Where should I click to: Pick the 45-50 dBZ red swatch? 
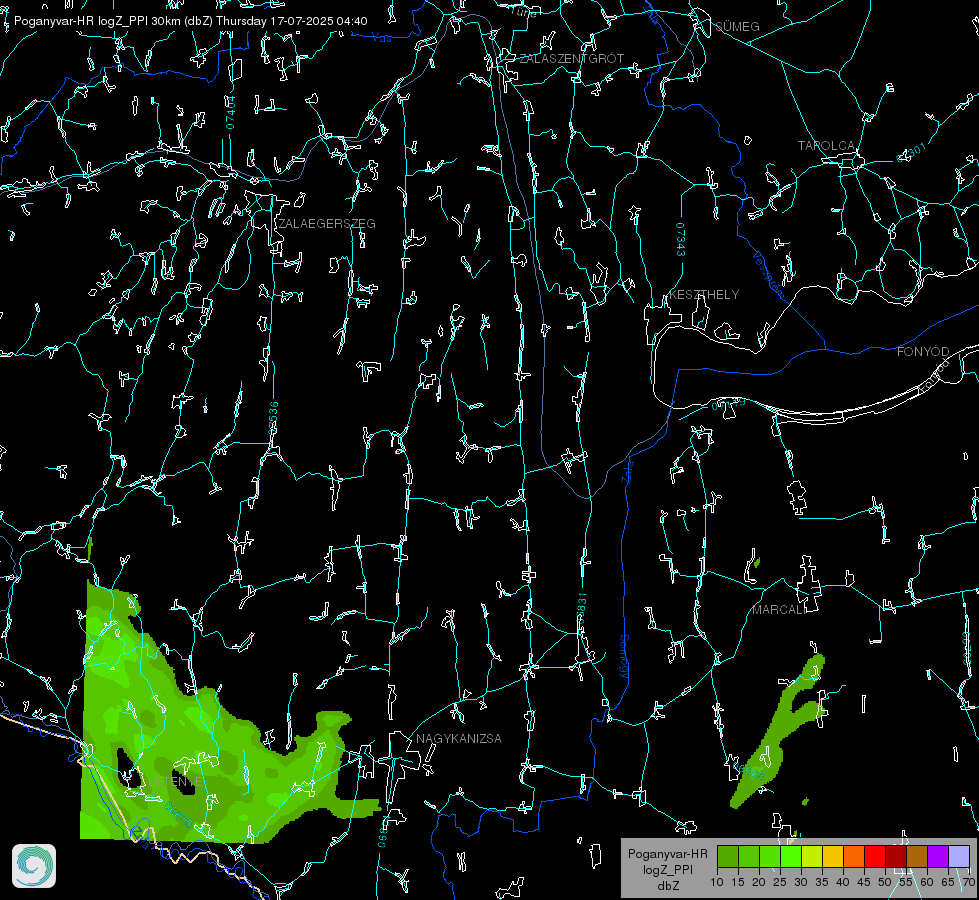click(x=875, y=857)
